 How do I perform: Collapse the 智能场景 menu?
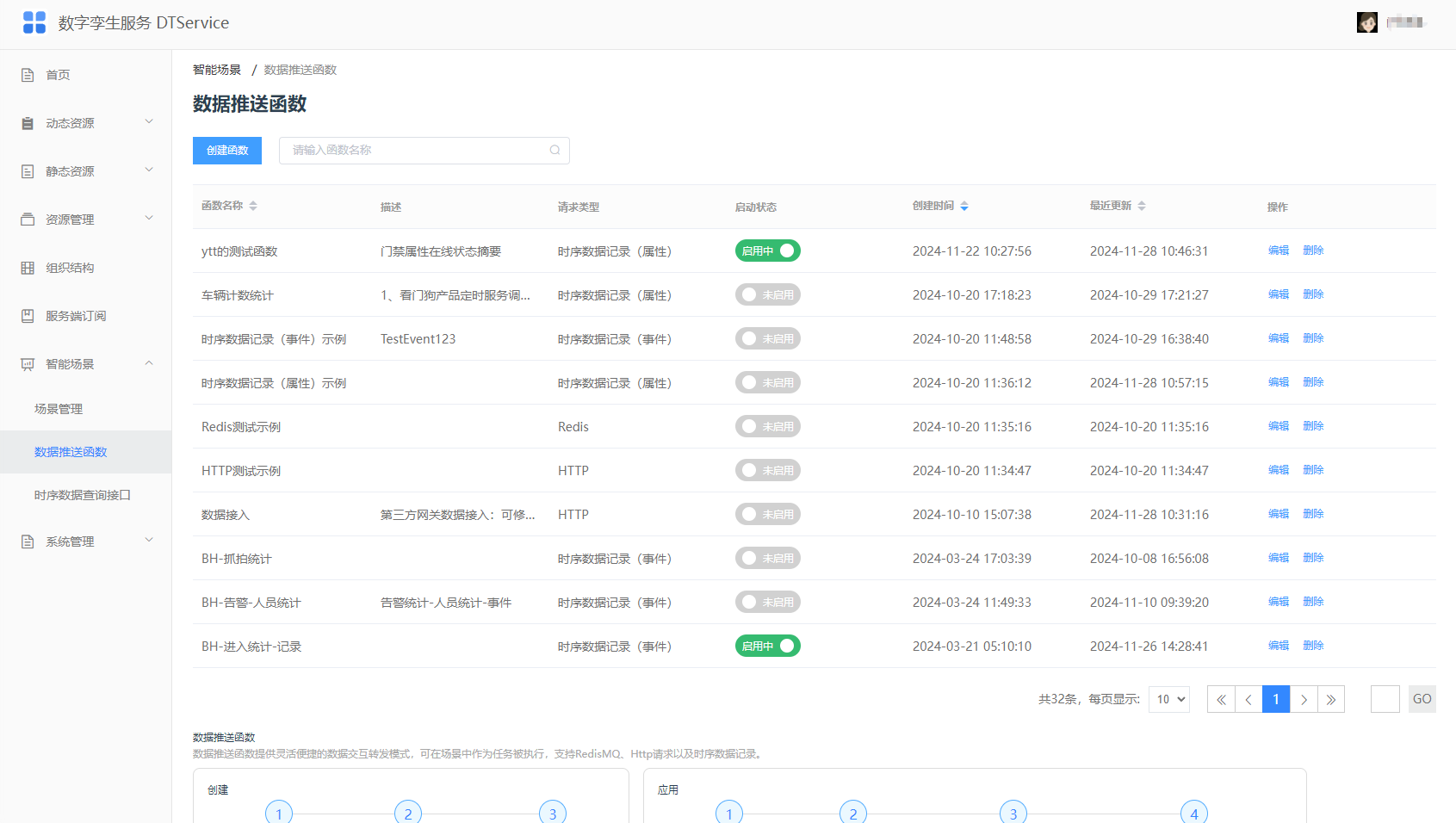86,364
